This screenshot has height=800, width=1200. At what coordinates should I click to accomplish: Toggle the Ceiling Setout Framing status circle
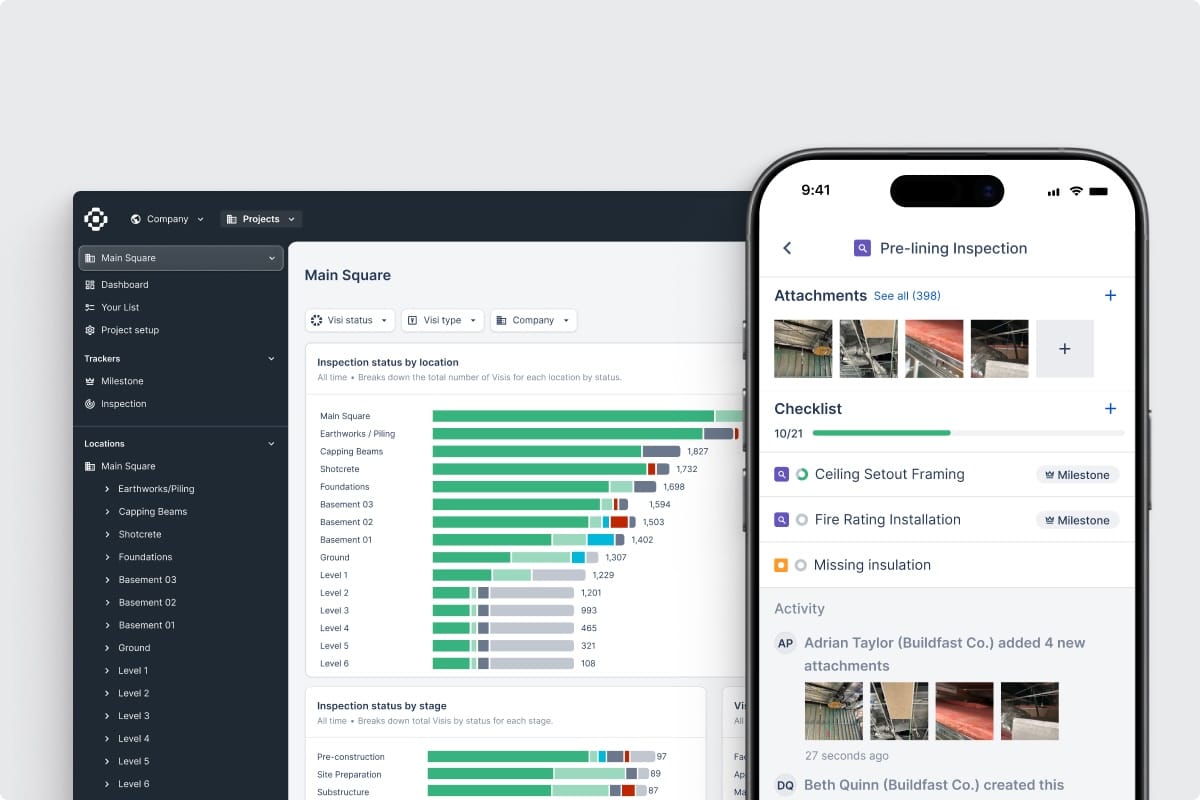pos(801,474)
